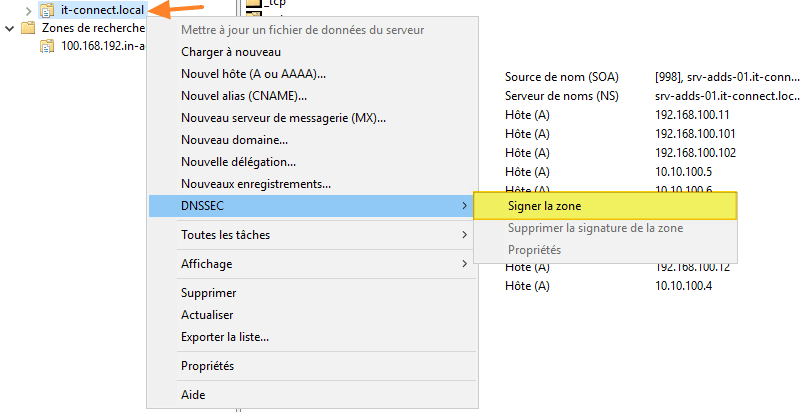
Task: Select Zones de recherche tree label
Action: pyautogui.click(x=93, y=28)
